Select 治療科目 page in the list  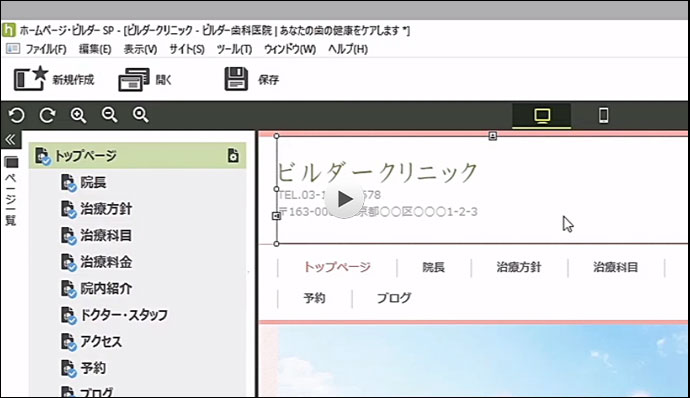point(106,235)
